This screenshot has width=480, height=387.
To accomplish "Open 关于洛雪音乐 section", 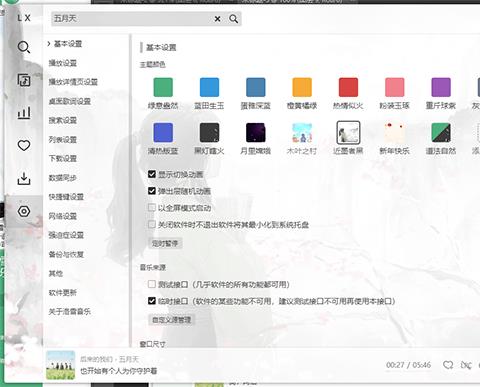I will 70,312.
